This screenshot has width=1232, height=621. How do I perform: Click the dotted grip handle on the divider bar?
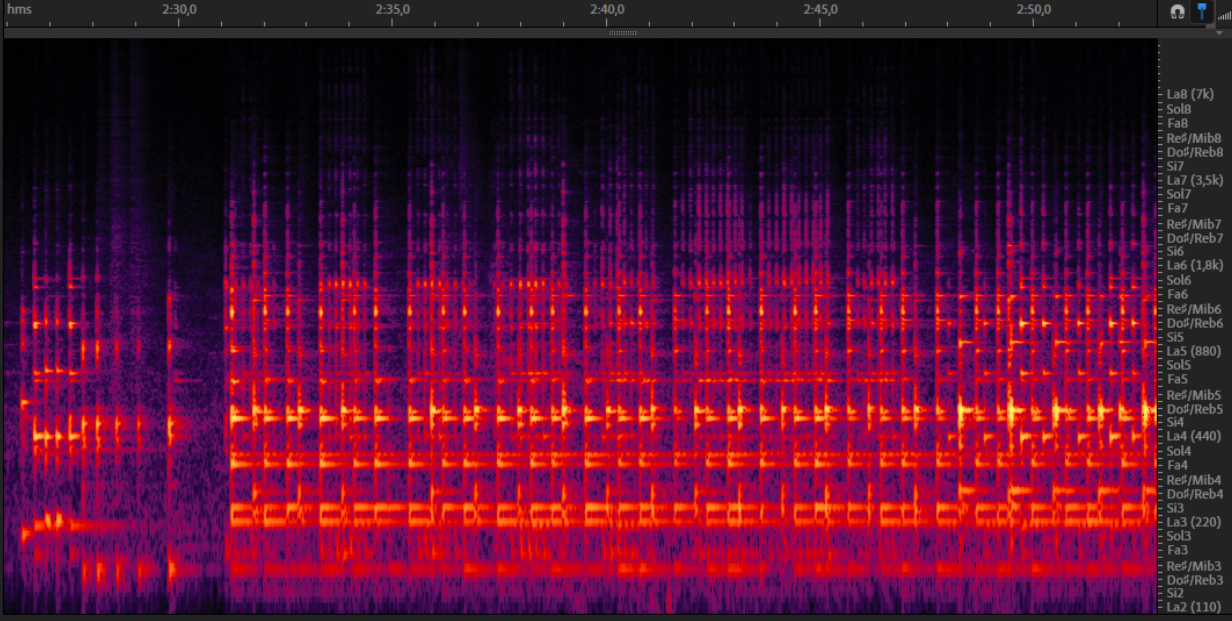tap(623, 33)
